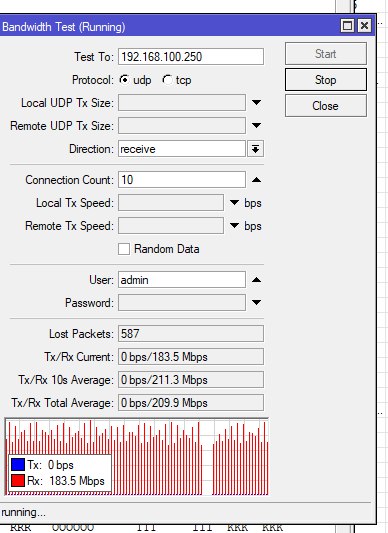Open the Direction dropdown list
Screen dimensions: 388x533
coord(255,149)
